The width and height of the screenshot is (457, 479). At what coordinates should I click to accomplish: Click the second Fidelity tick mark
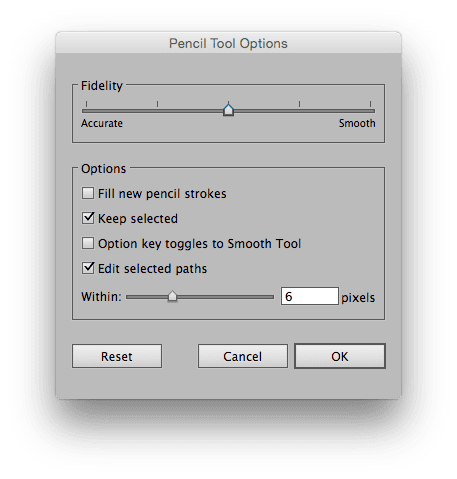(157, 104)
